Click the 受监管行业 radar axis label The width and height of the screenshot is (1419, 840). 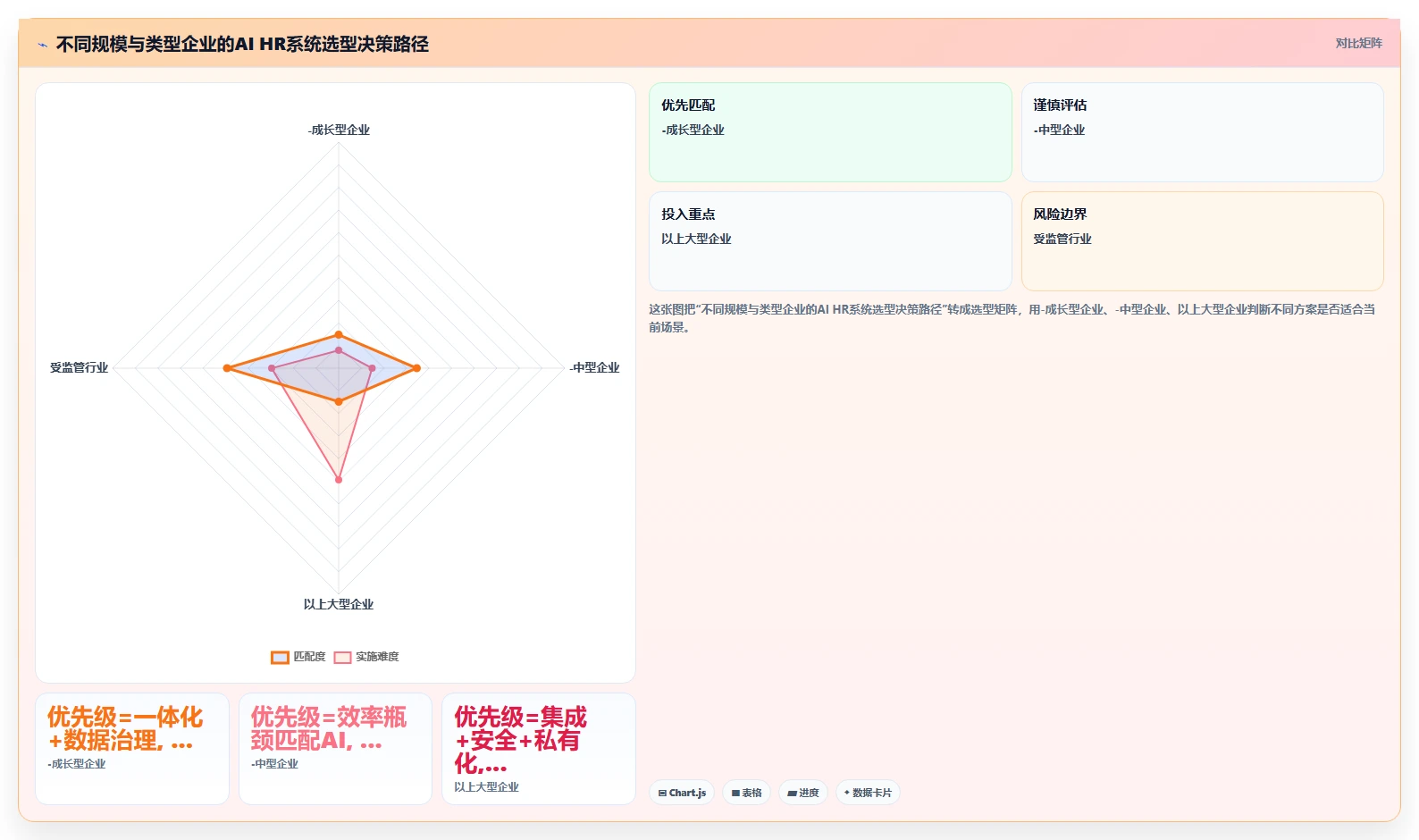click(x=79, y=367)
